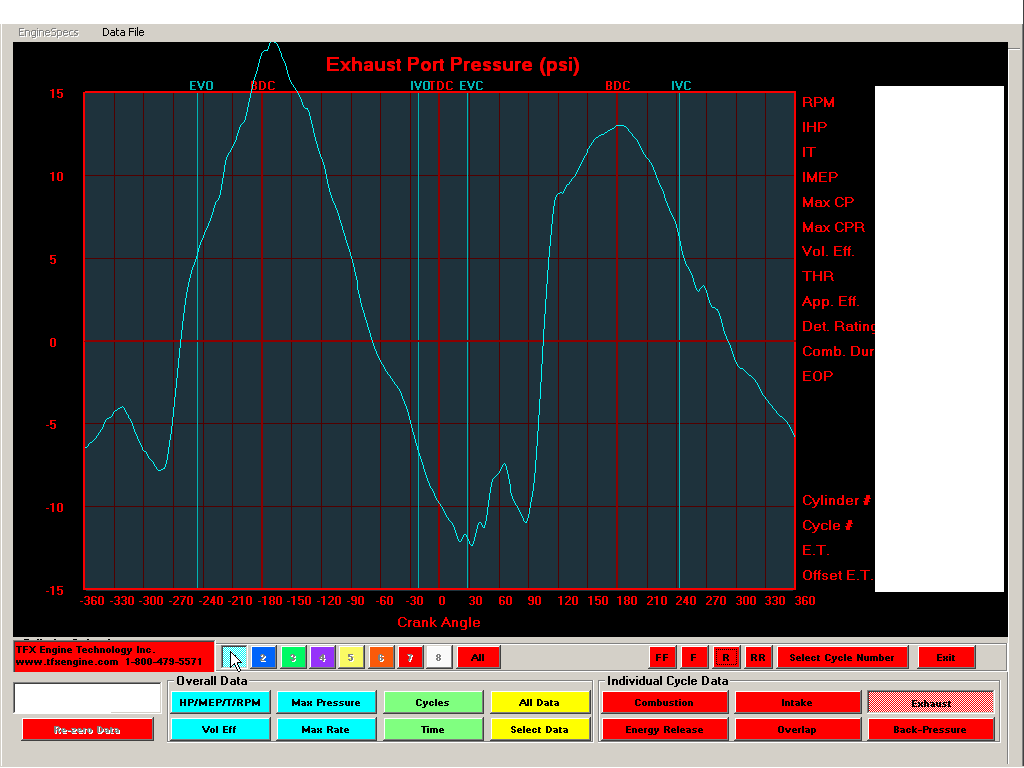Switch to the Combustion cycle view

pos(664,702)
